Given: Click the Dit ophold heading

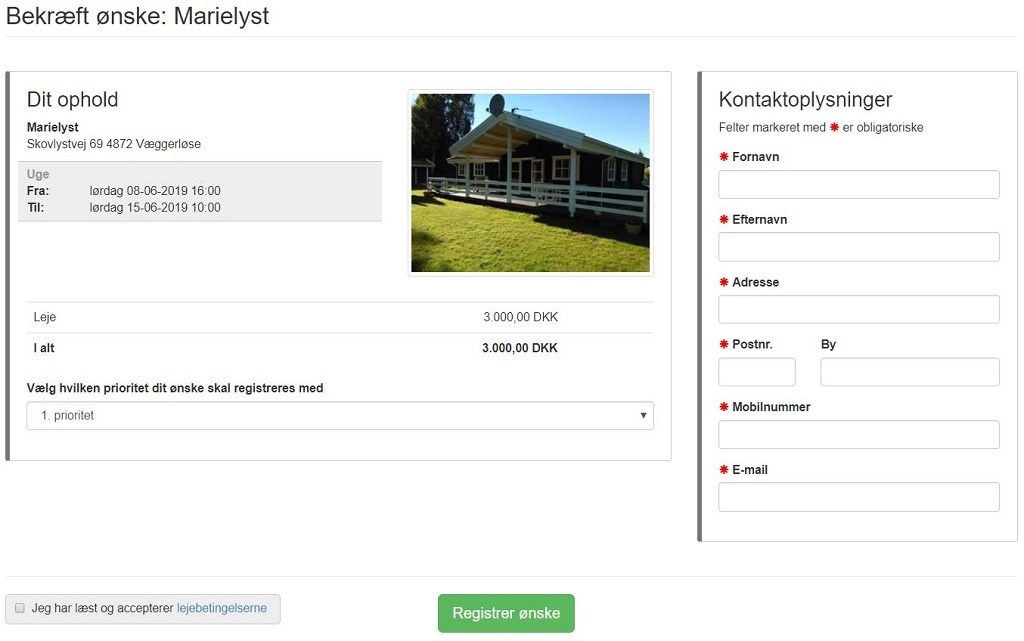Looking at the screenshot, I should point(72,99).
